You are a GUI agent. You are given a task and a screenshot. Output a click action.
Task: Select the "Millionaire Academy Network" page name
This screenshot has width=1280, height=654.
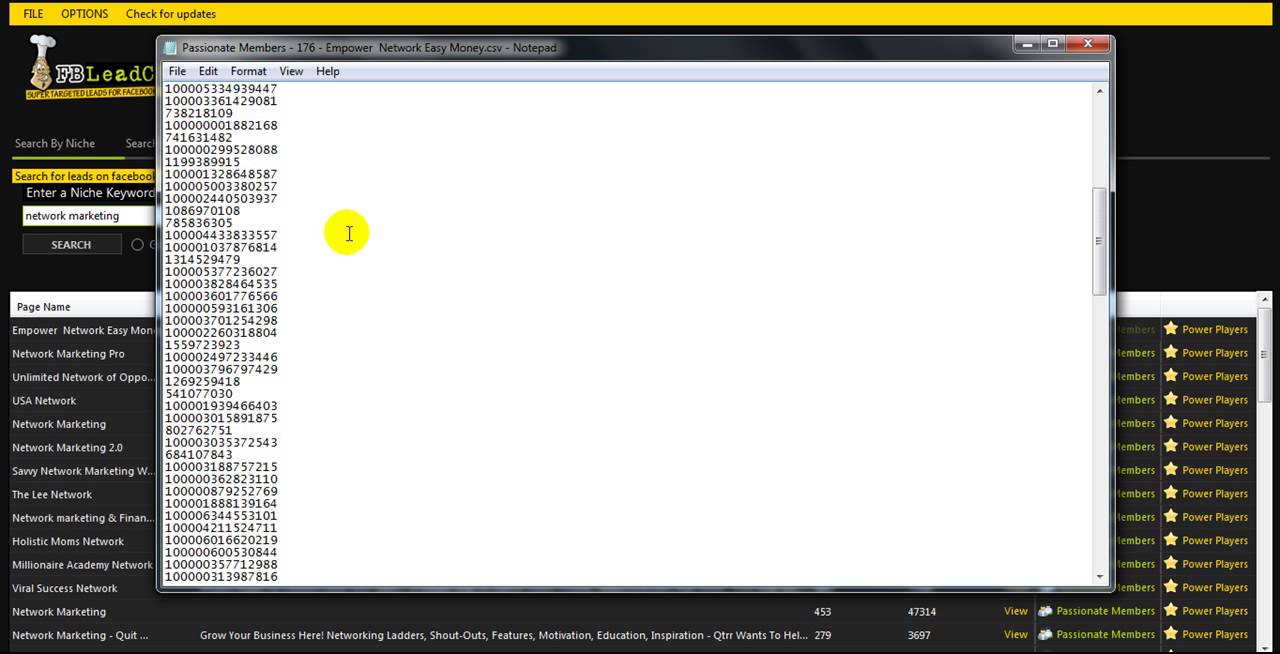[82, 565]
